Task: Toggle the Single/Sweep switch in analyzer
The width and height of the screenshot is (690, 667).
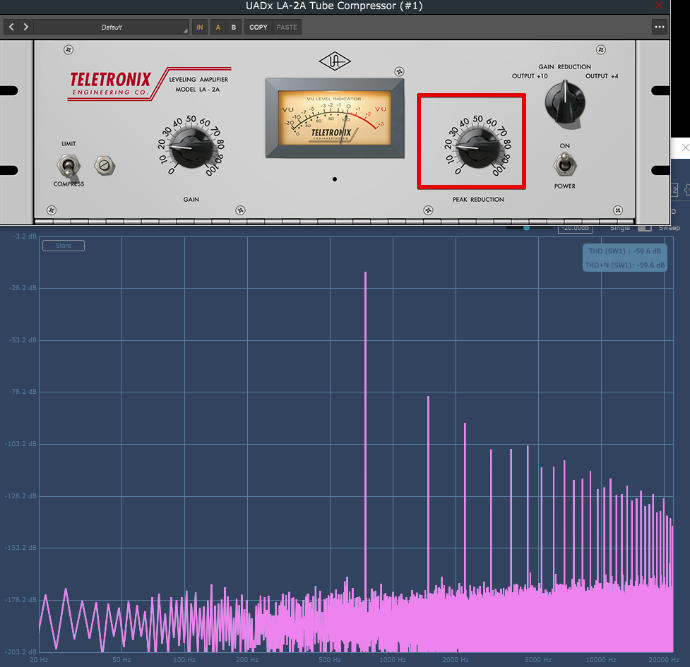Action: [645, 228]
